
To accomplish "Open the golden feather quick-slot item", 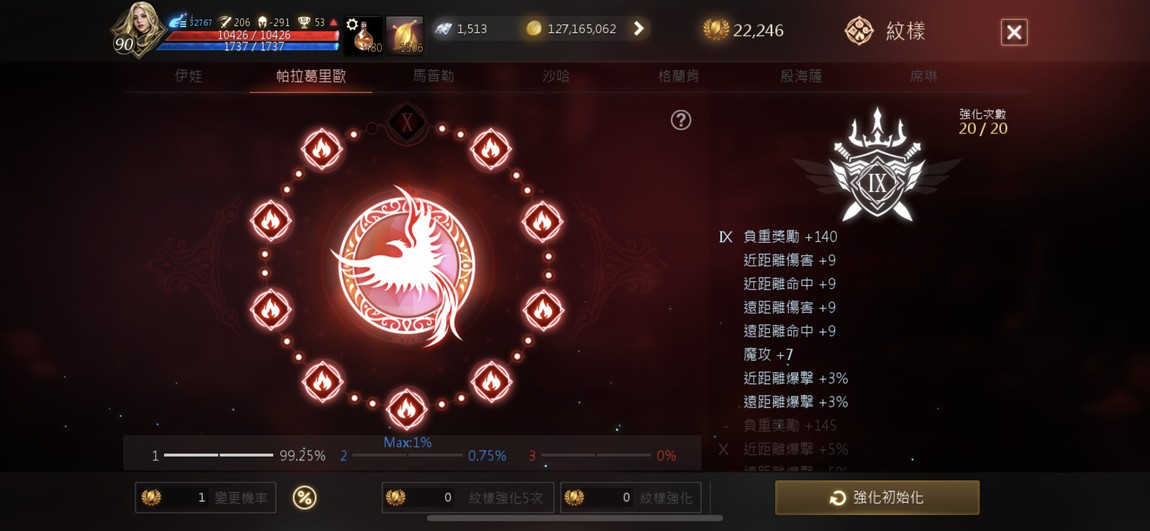I will click(405, 35).
